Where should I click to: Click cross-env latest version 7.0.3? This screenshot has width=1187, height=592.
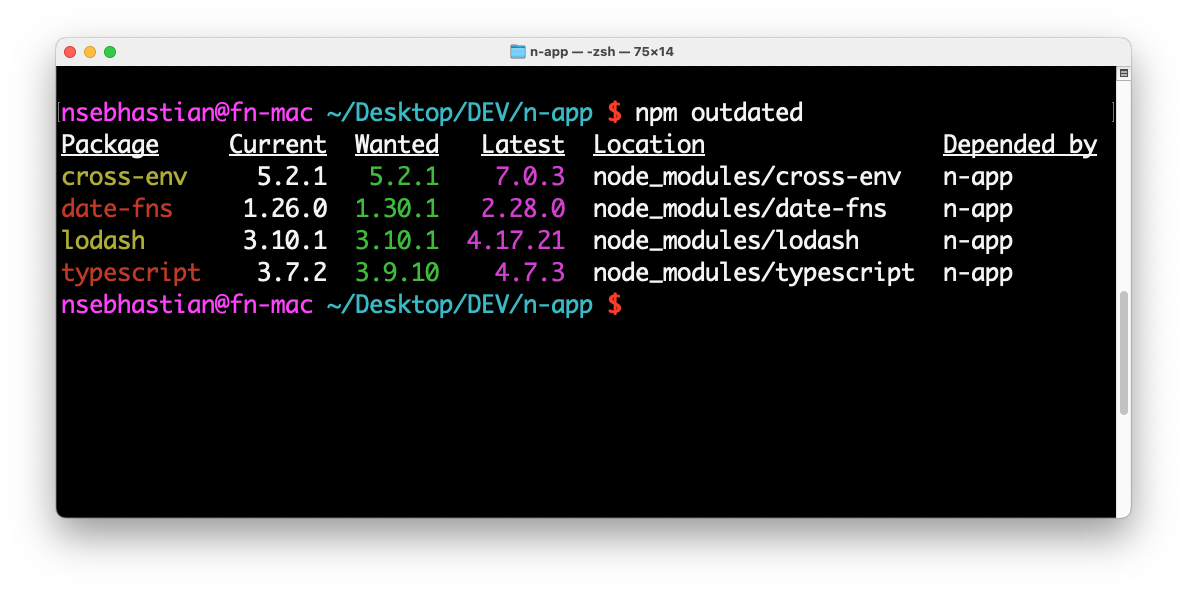pyautogui.click(x=530, y=177)
